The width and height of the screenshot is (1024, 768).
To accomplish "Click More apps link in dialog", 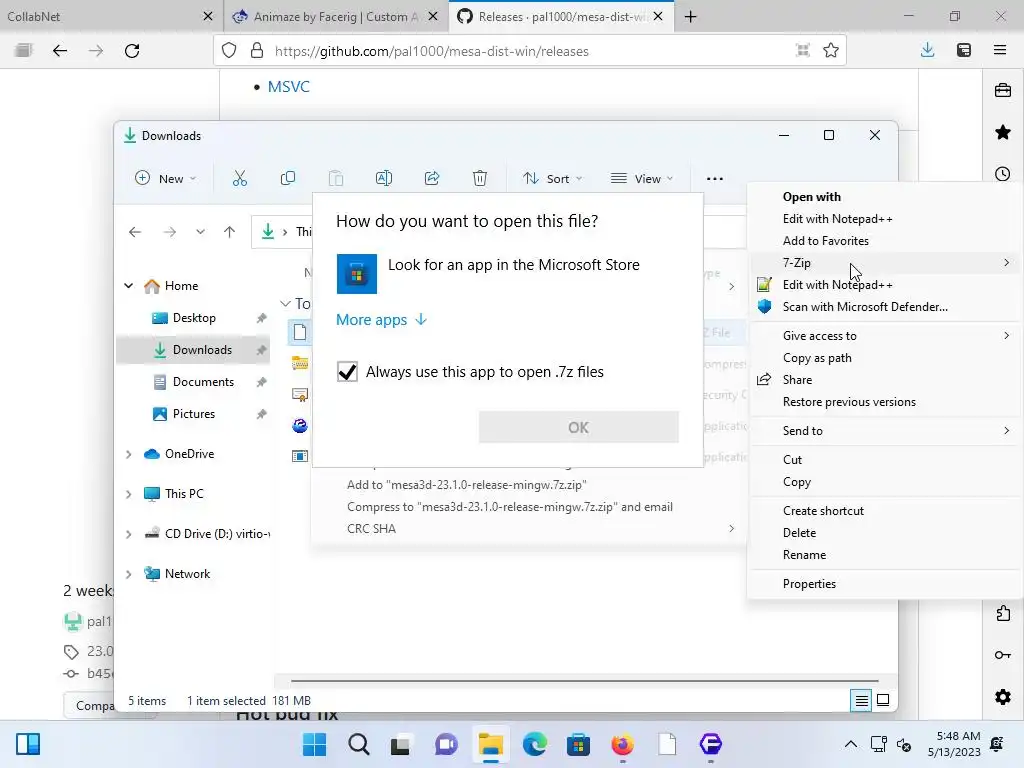I will click(x=381, y=319).
